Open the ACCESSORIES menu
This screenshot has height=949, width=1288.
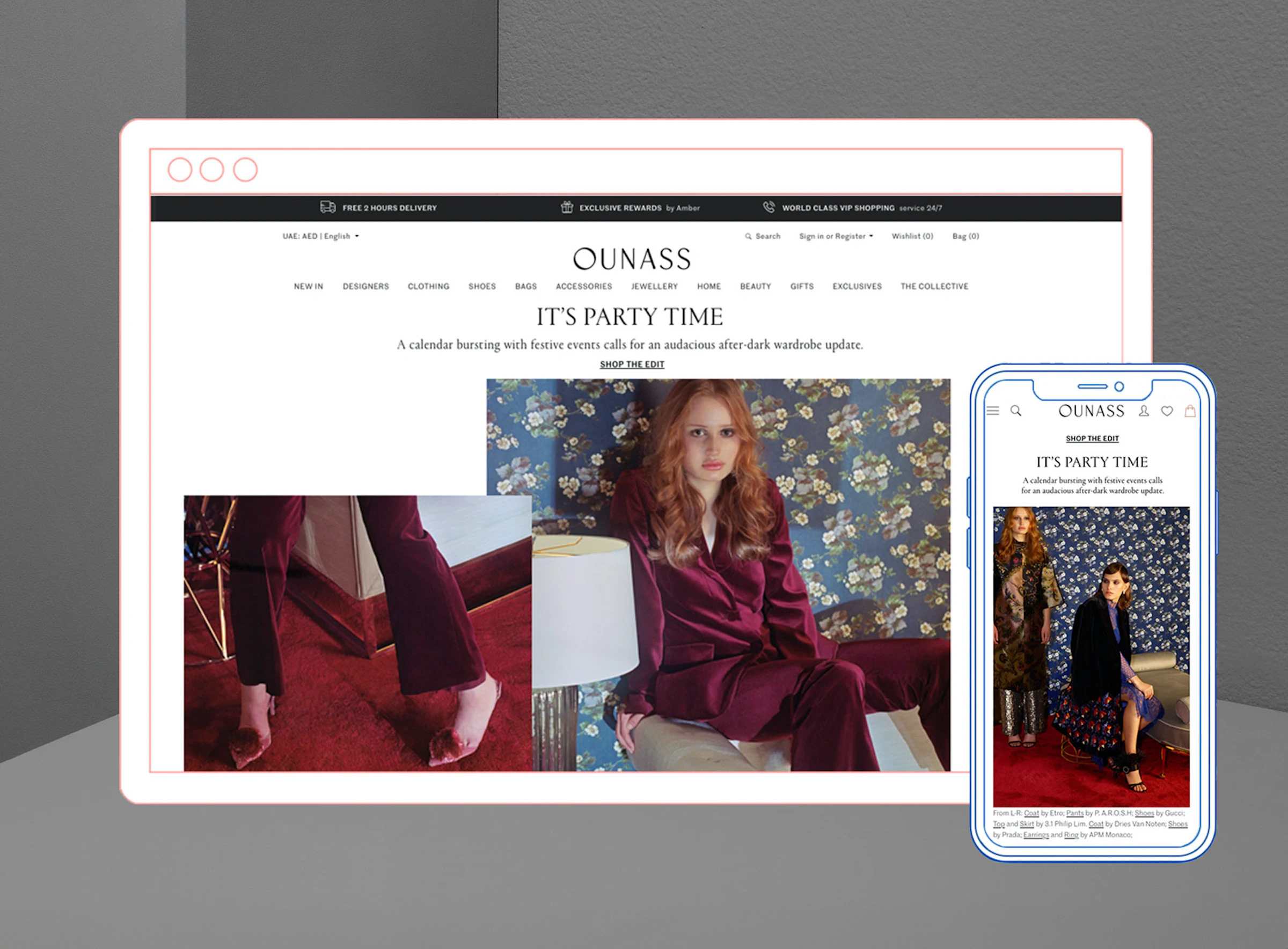[x=584, y=286]
